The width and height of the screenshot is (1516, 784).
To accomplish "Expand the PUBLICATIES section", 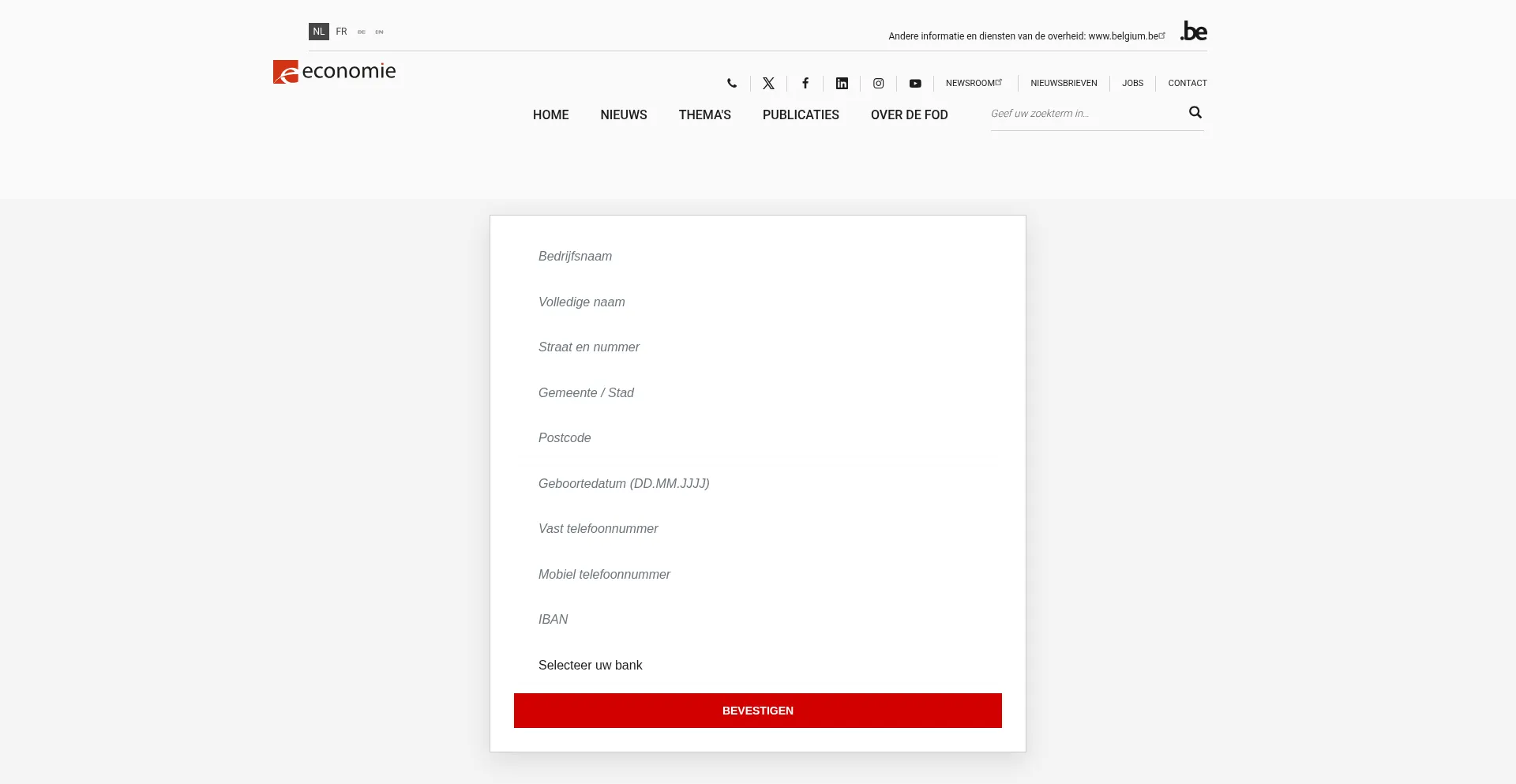I will pyautogui.click(x=801, y=114).
